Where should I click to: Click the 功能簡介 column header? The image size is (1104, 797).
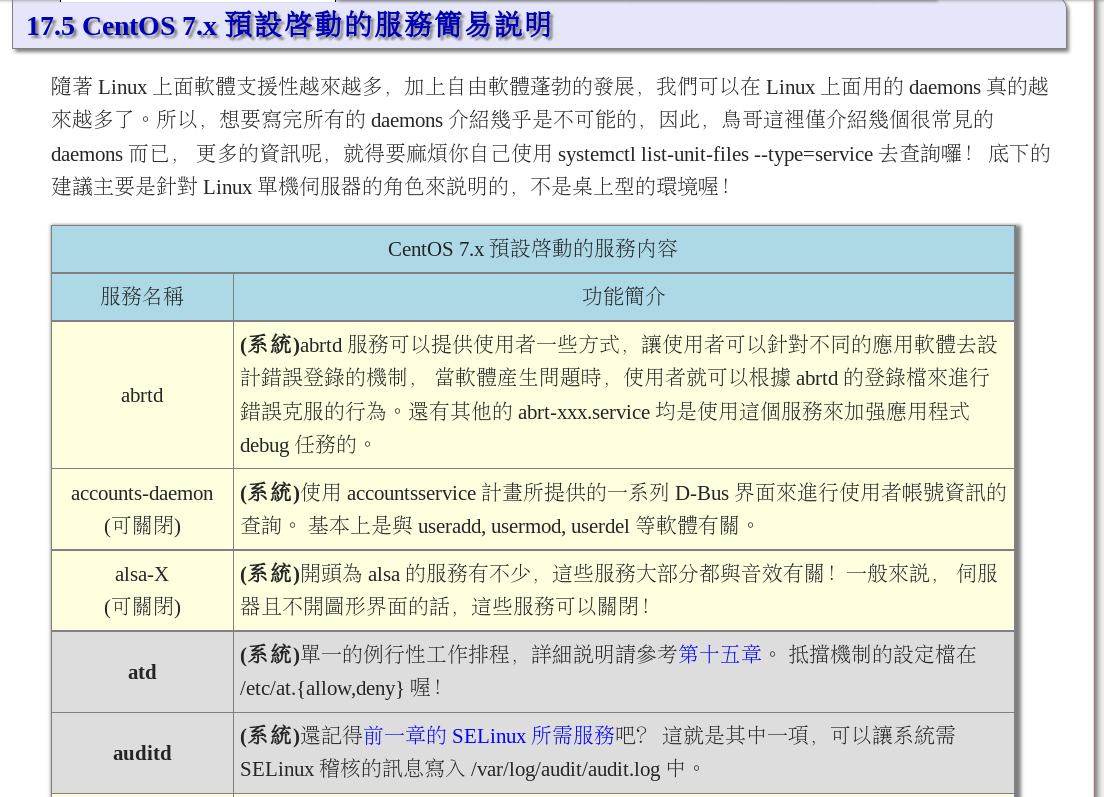click(x=624, y=296)
